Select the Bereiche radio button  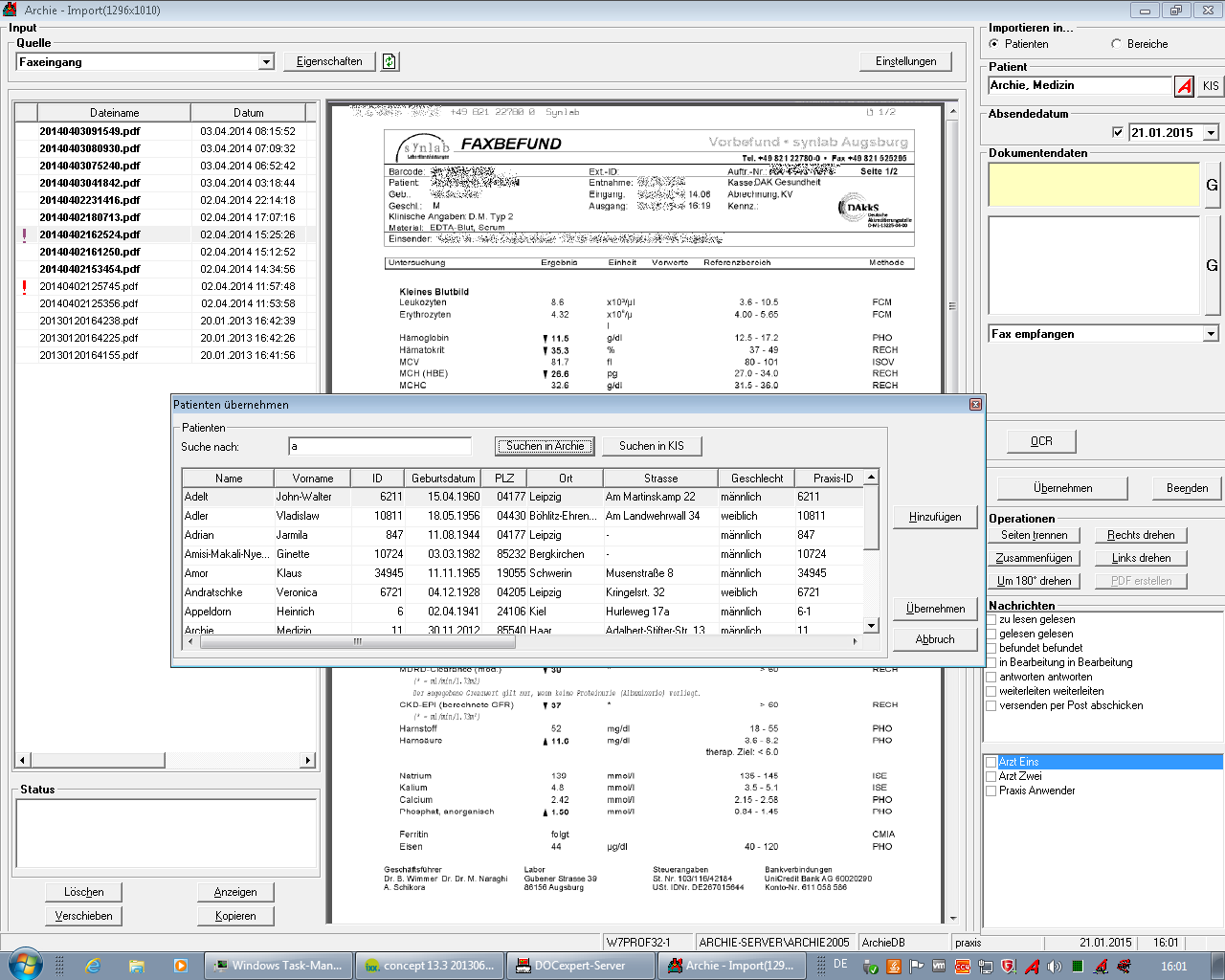(1116, 44)
